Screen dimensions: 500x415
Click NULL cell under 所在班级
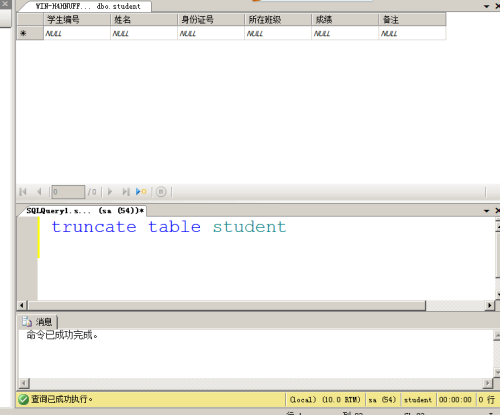coord(278,33)
